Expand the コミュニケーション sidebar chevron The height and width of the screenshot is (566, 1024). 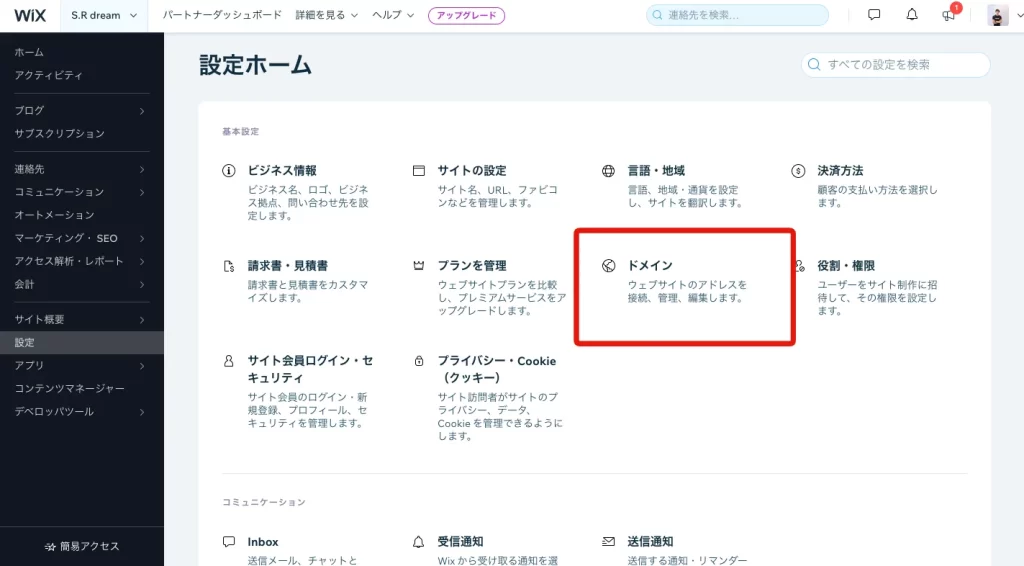(x=142, y=193)
